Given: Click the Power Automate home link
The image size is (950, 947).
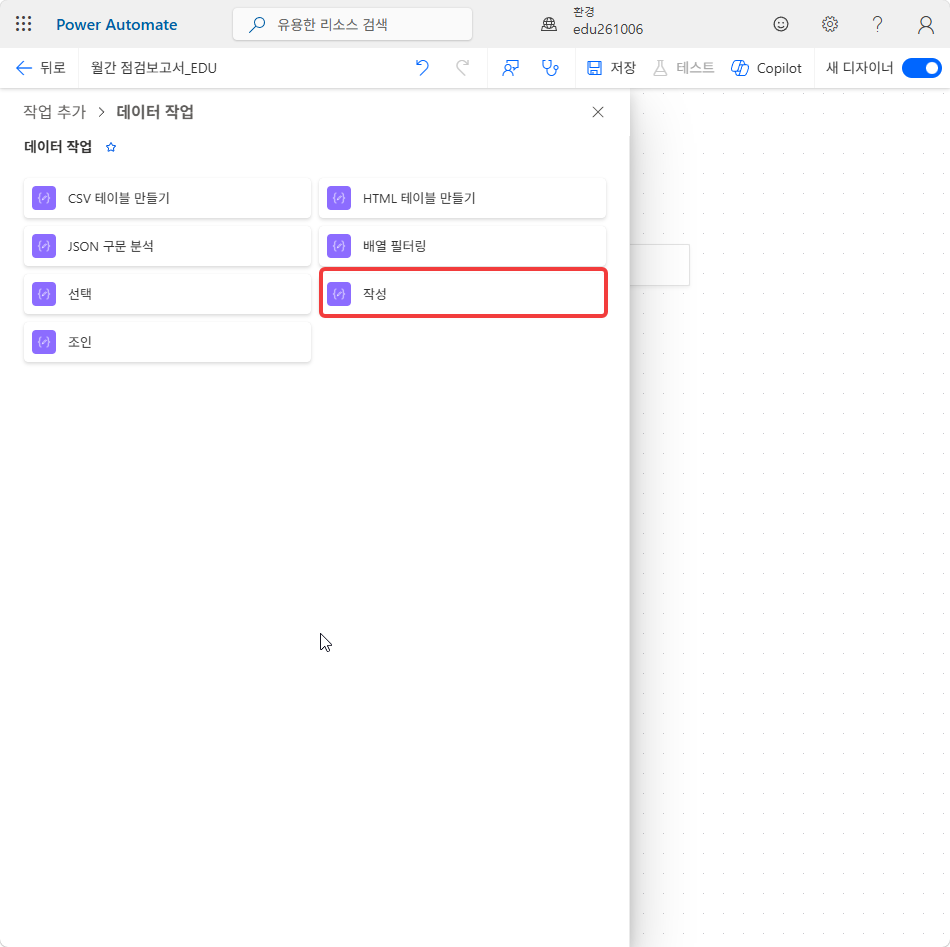Looking at the screenshot, I should click(x=116, y=25).
